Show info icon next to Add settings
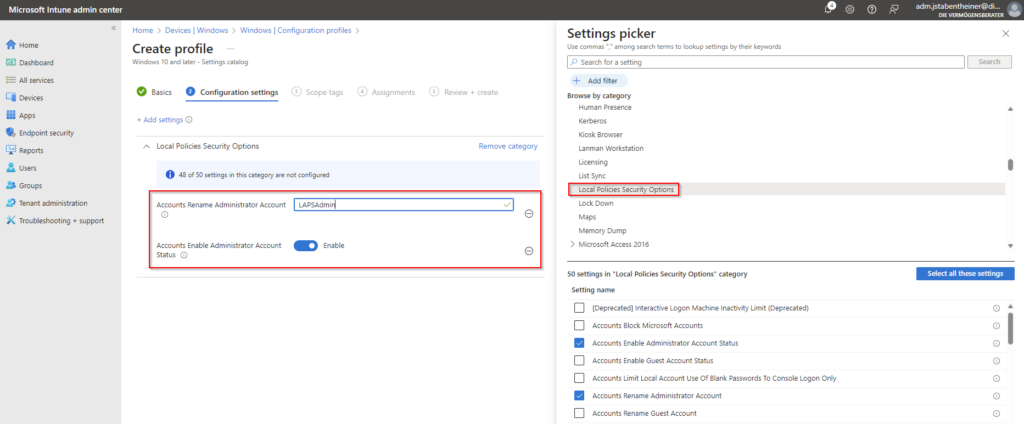The image size is (1024, 424). [189, 120]
